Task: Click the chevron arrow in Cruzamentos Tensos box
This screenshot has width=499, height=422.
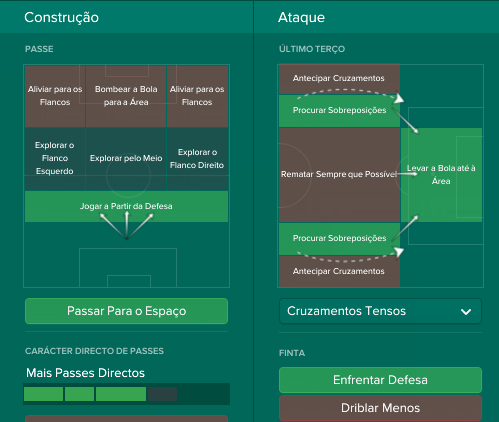Action: pyautogui.click(x=466, y=312)
